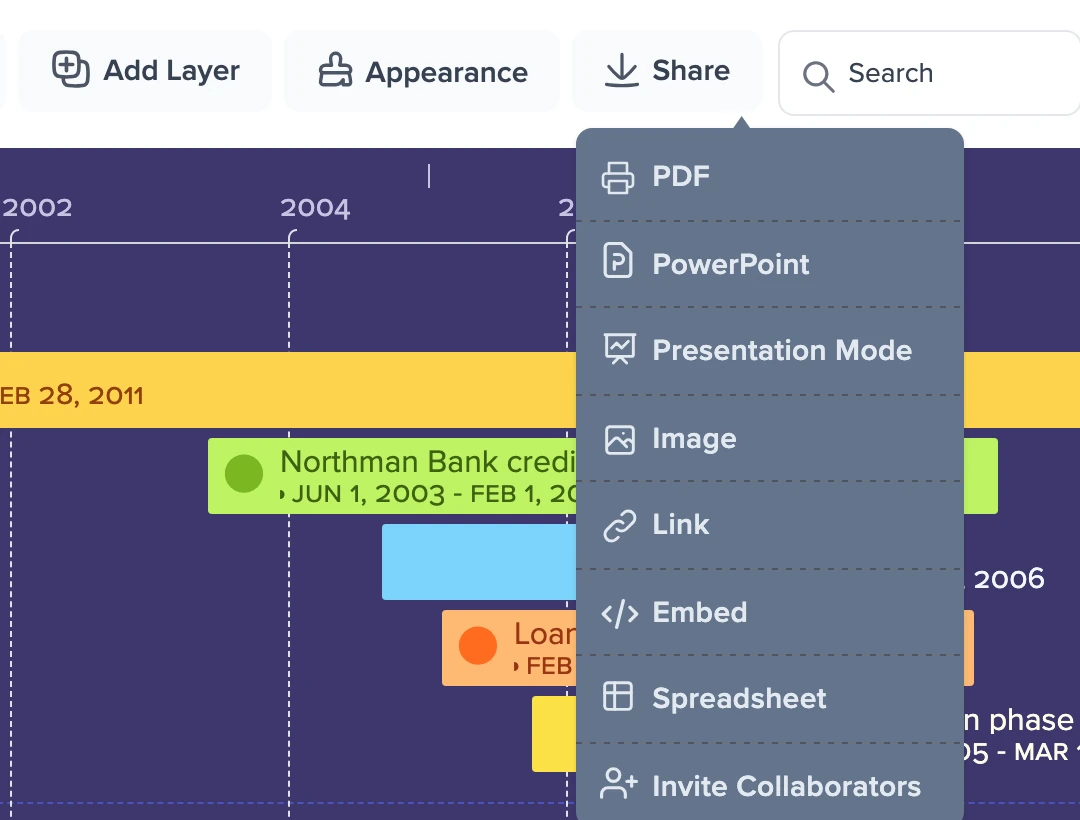The height and width of the screenshot is (820, 1080).
Task: Click the 2004 timeline marker
Action: click(x=315, y=207)
